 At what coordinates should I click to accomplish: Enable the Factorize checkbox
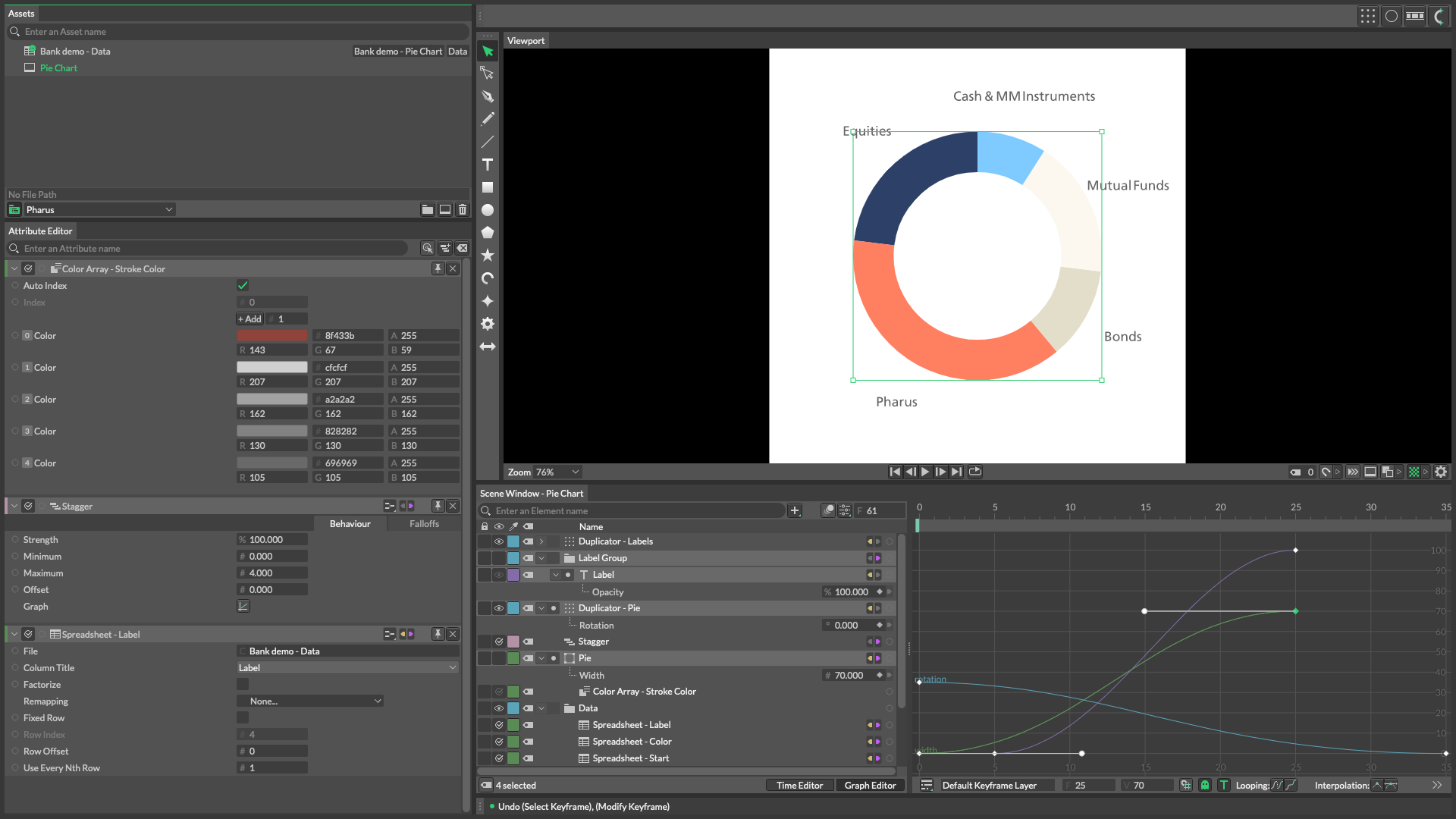(243, 684)
